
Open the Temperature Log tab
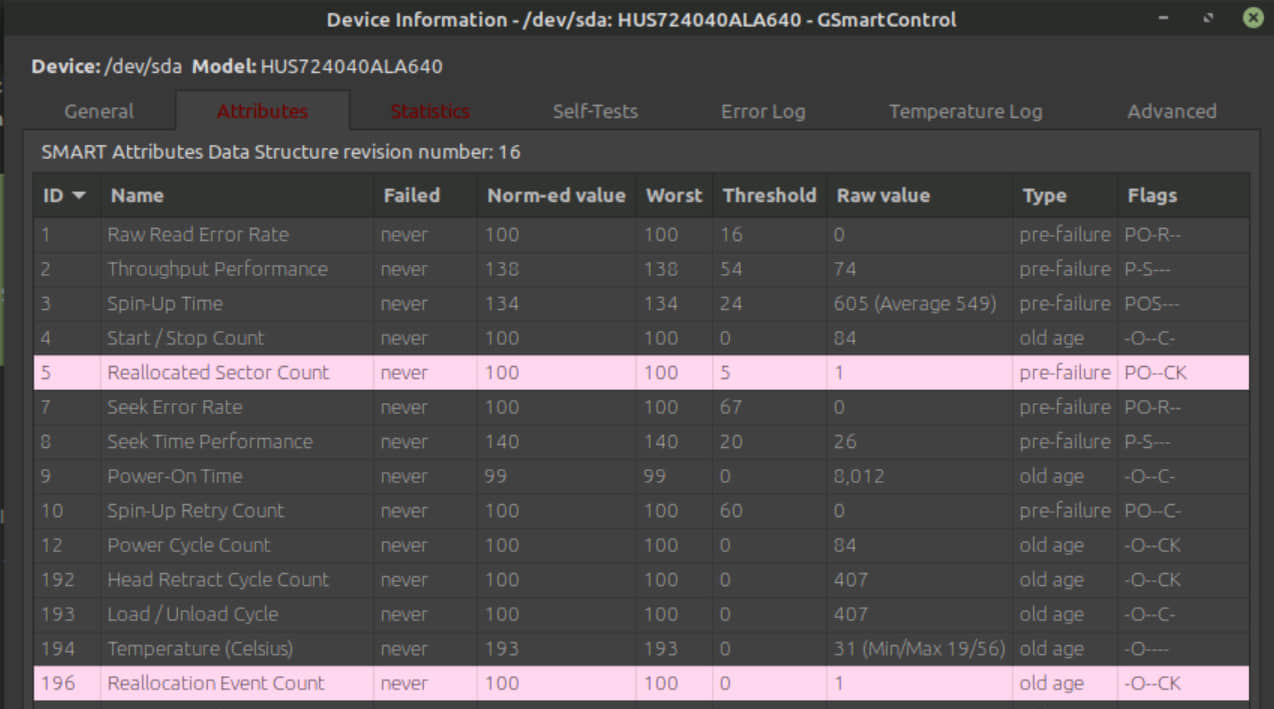point(965,112)
